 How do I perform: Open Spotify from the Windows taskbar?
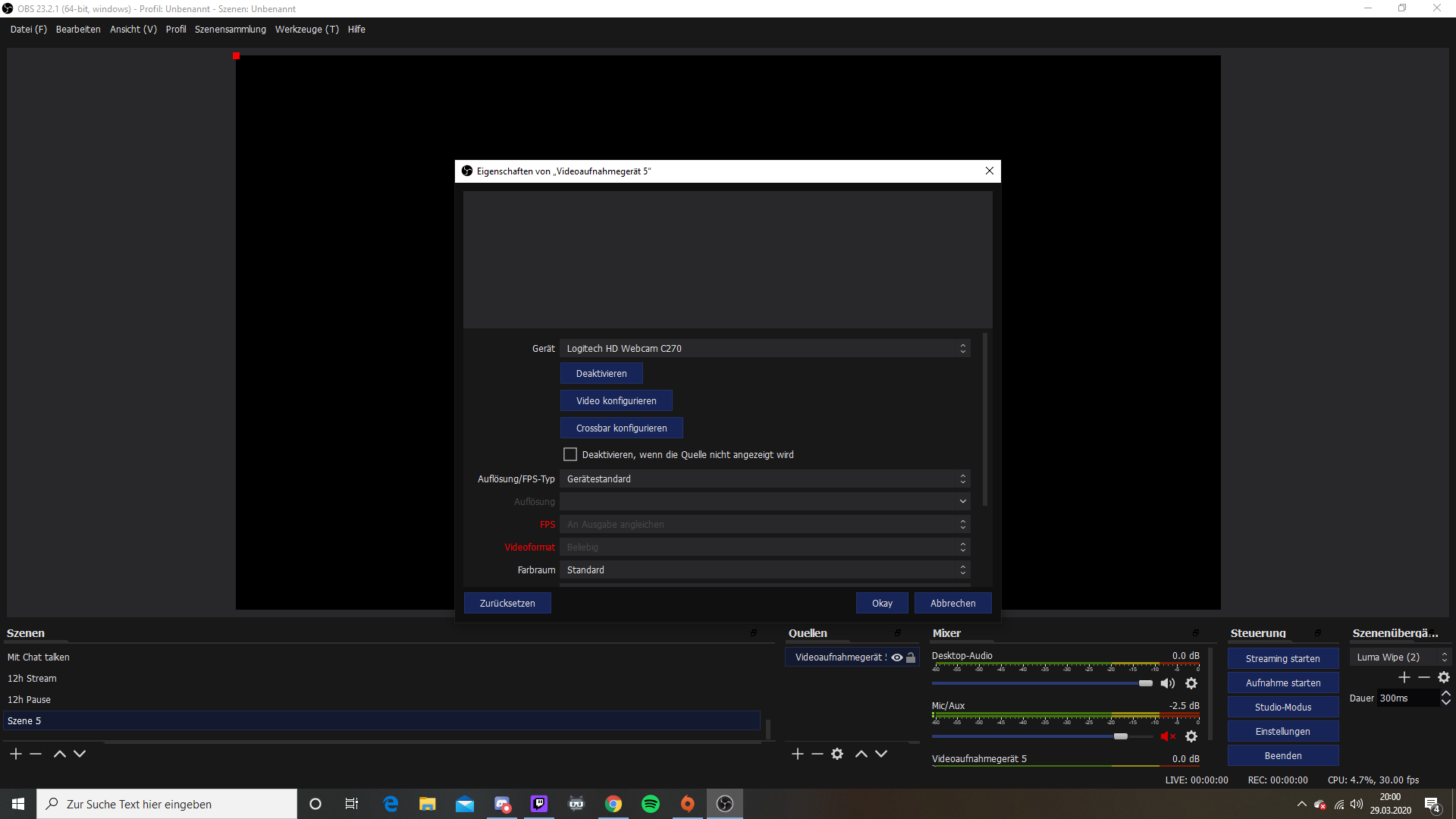tap(651, 804)
